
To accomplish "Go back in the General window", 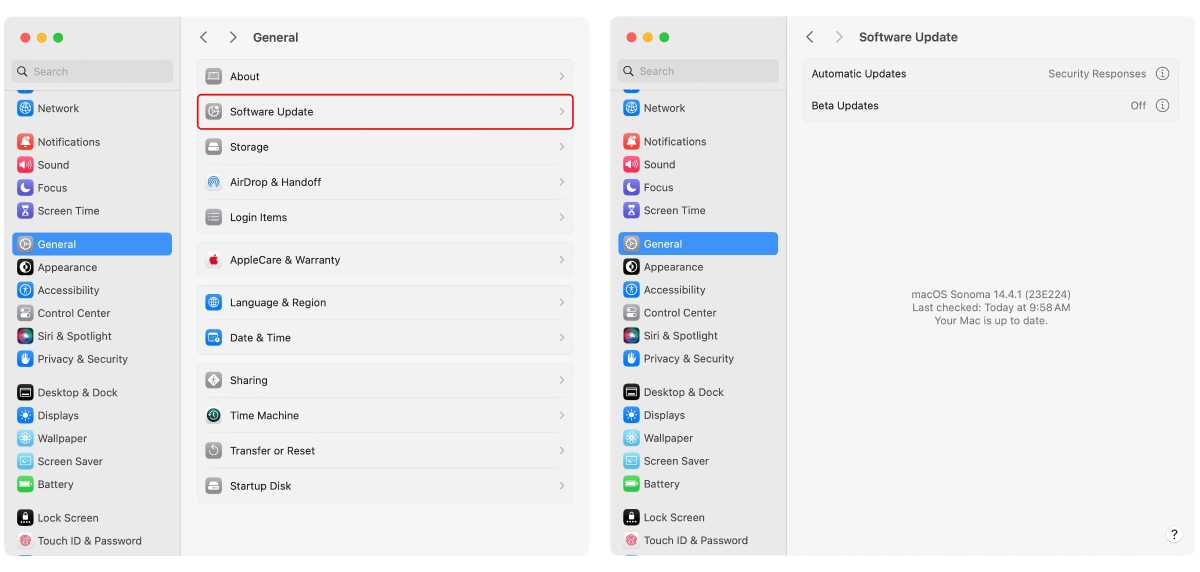I will [204, 37].
